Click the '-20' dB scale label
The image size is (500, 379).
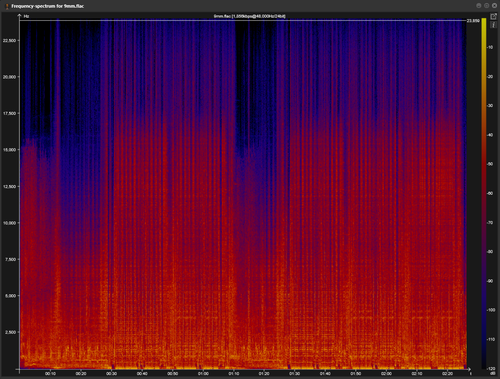[x=490, y=77]
